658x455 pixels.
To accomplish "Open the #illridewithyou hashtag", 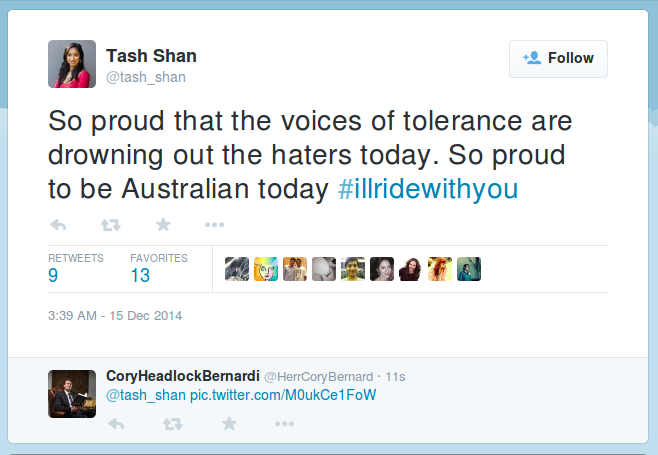I will pyautogui.click(x=427, y=189).
